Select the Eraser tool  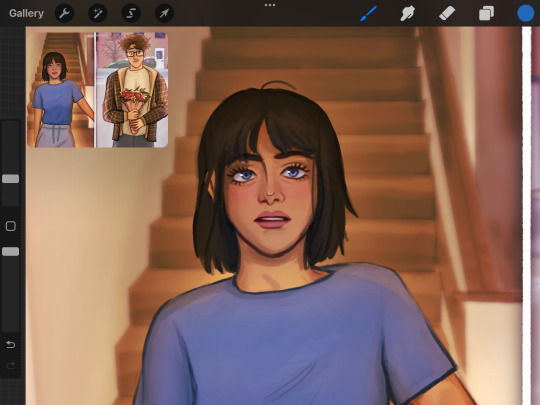coord(447,13)
